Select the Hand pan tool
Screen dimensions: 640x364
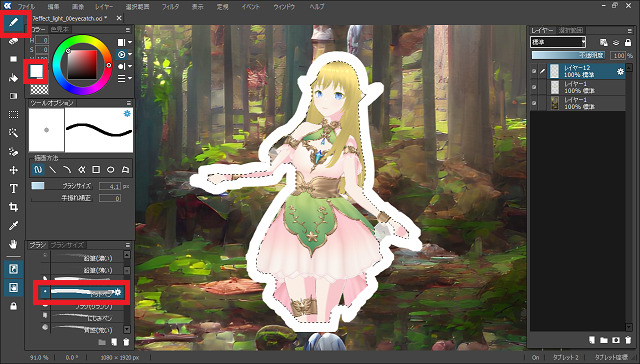[x=13, y=244]
